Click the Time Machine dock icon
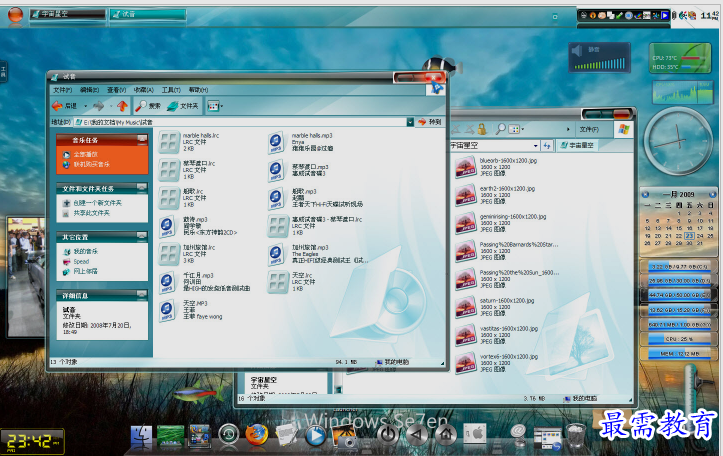Image resolution: width=723 pixels, height=456 pixels. click(x=229, y=434)
